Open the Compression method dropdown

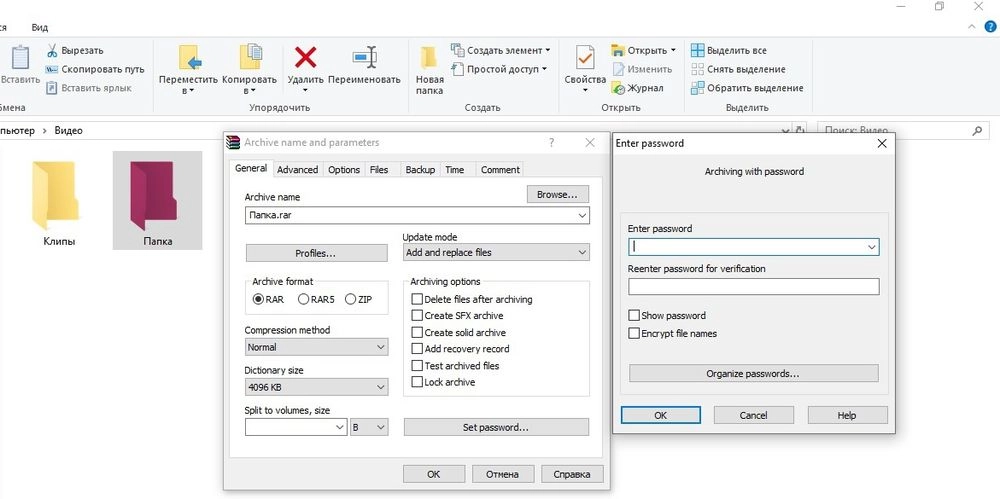click(x=316, y=347)
